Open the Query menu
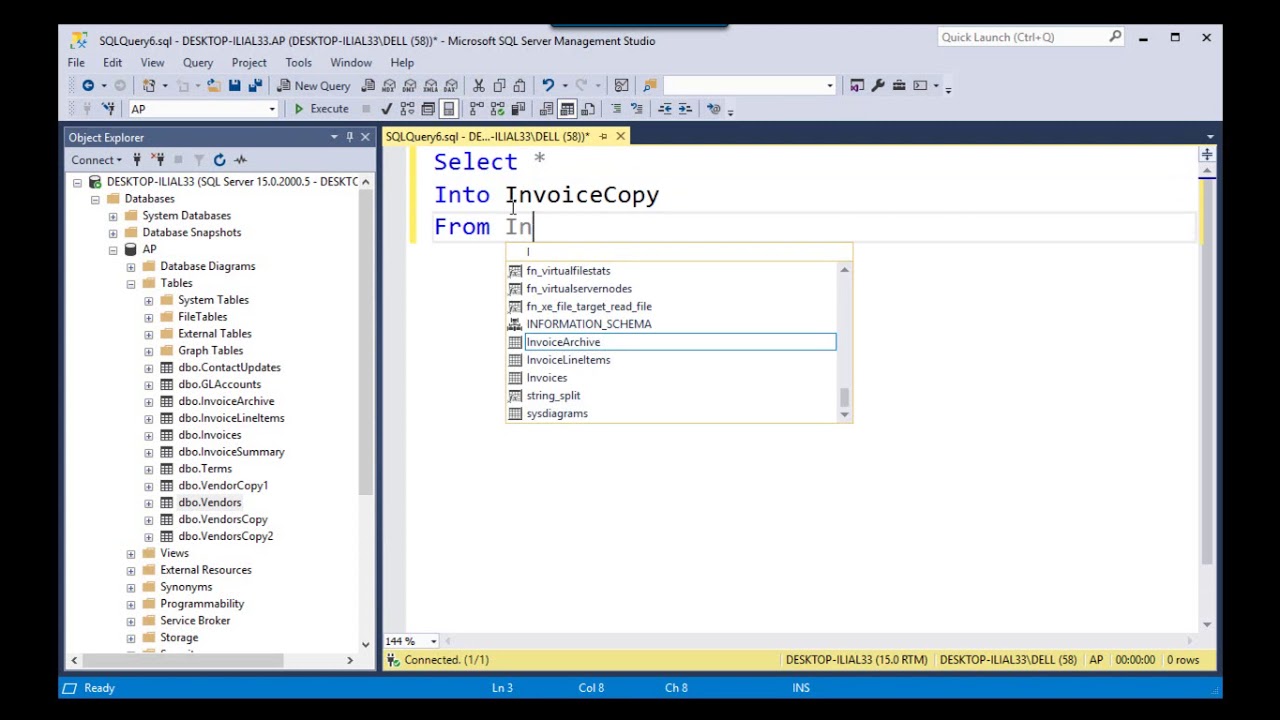 197,62
